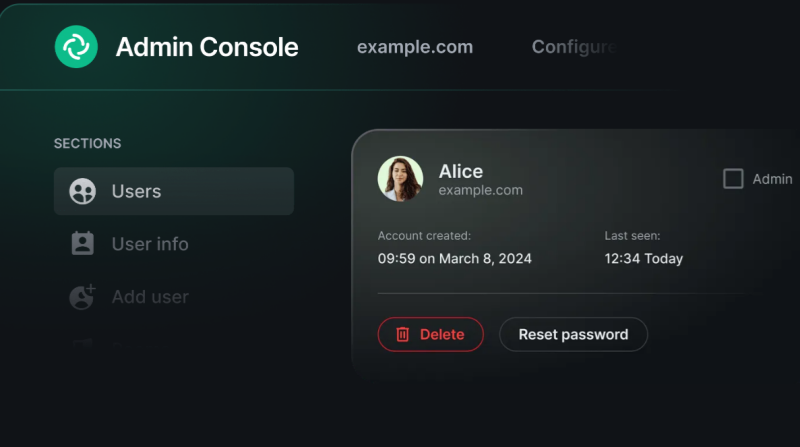
Task: Open Alice's profile avatar picture
Action: [x=400, y=179]
